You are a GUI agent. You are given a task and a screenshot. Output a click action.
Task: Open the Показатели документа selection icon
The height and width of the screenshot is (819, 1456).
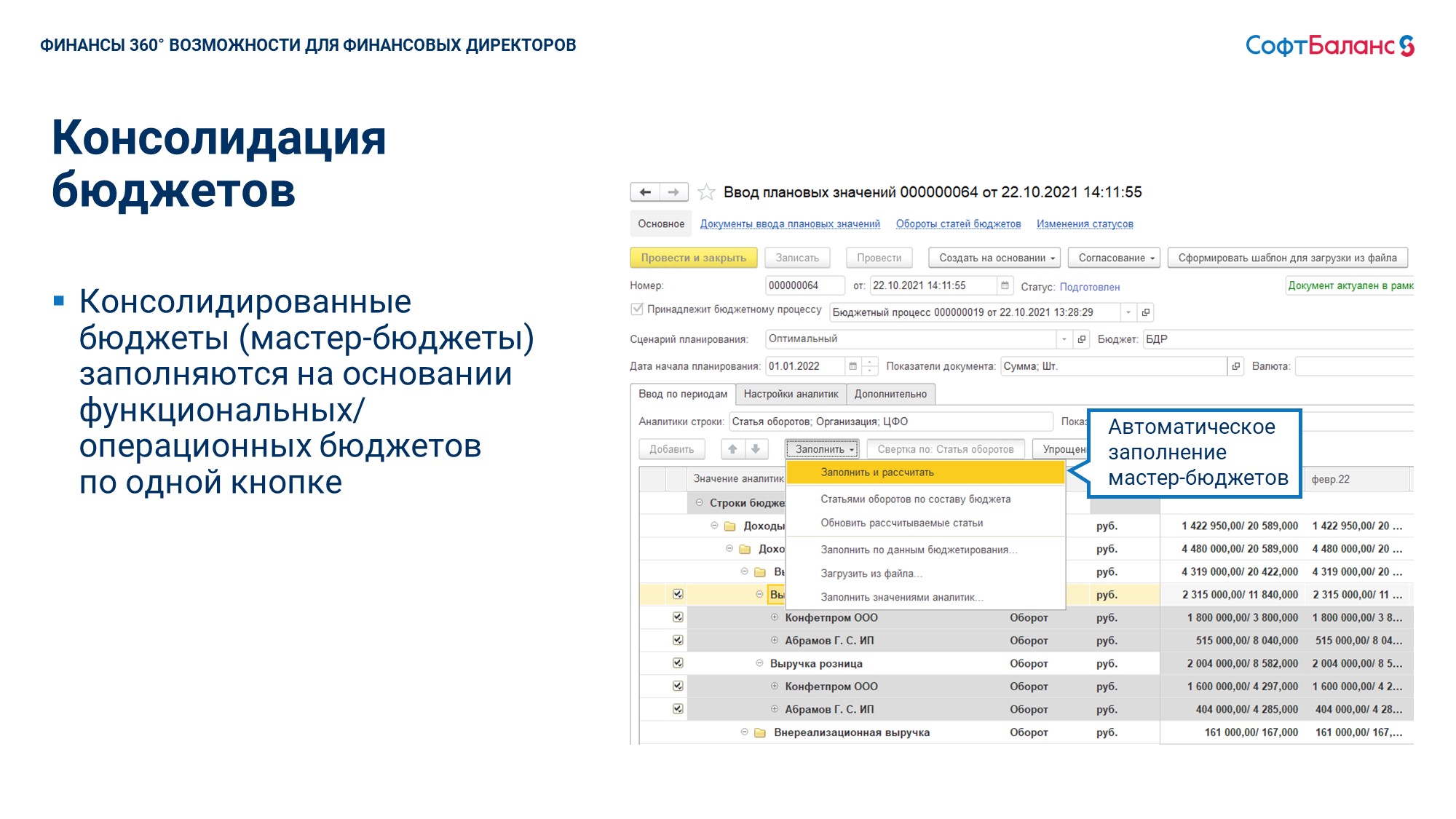[1235, 366]
